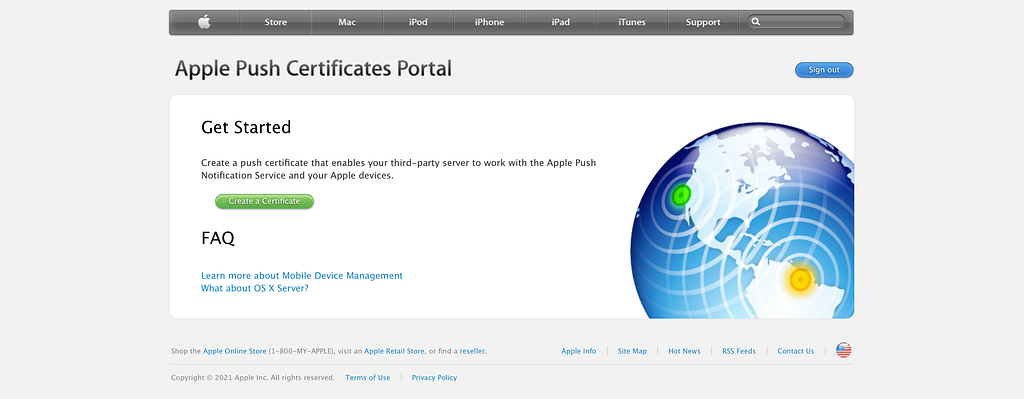Go to the iPod section
This screenshot has height=399, width=1024.
click(418, 22)
